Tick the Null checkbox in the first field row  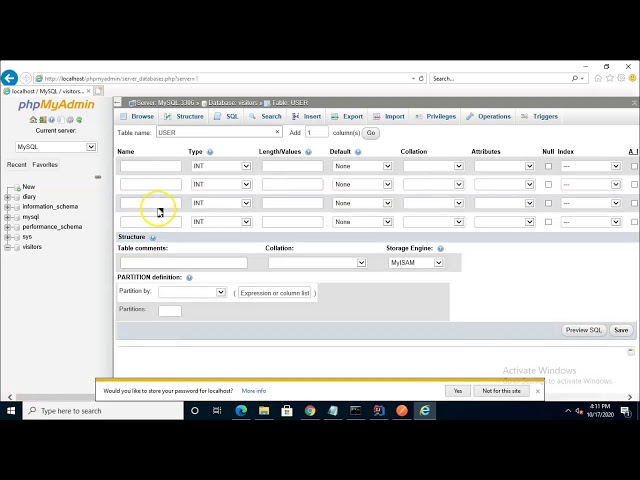click(x=548, y=166)
